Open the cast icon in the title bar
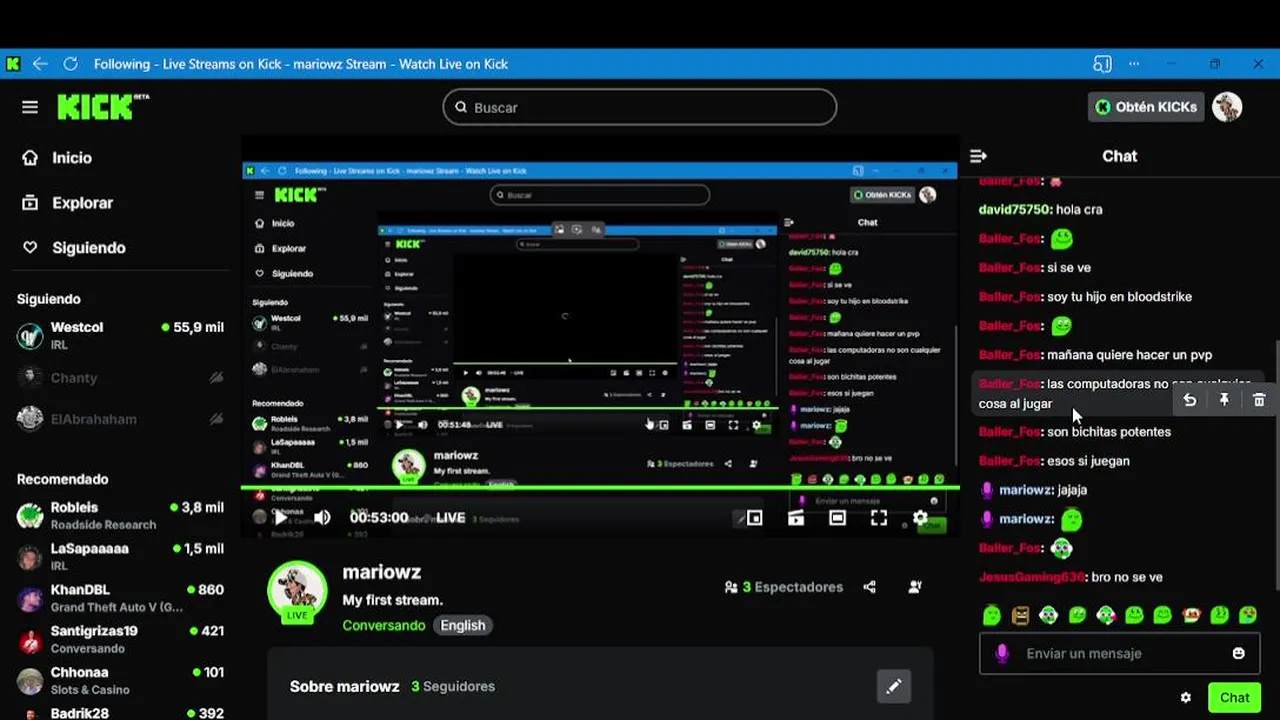 click(x=1102, y=64)
